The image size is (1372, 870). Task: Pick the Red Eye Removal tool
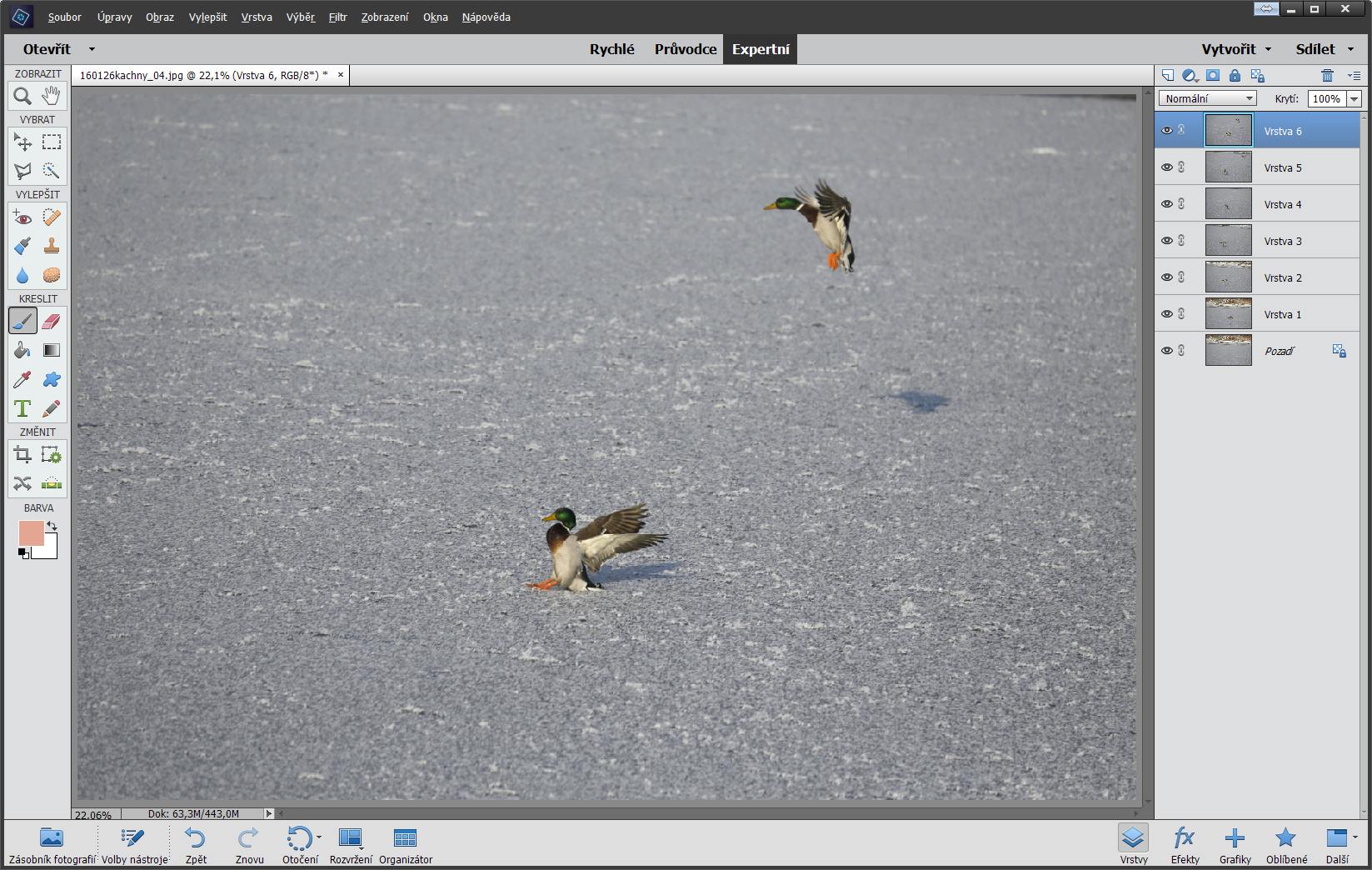click(22, 218)
